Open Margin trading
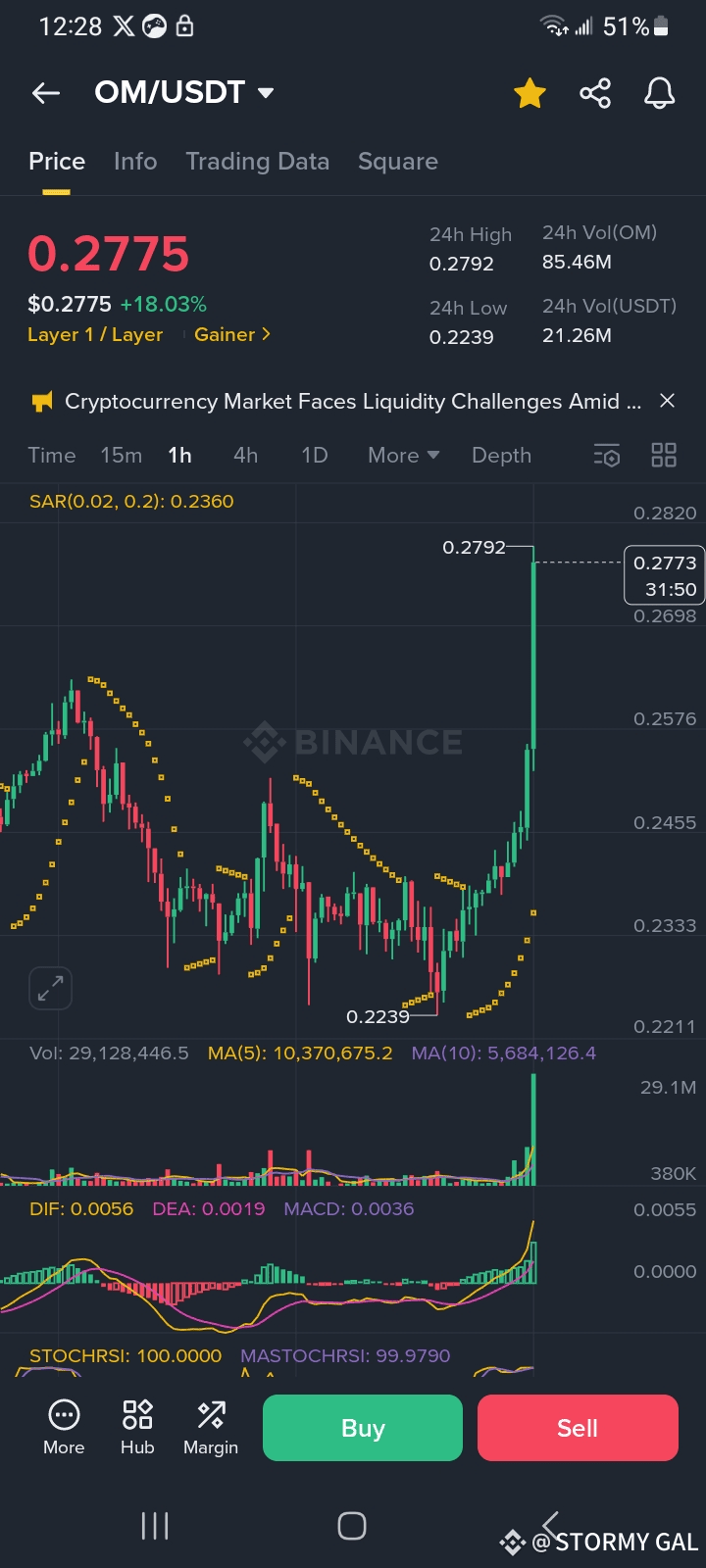Viewport: 706px width, 1568px height. click(x=211, y=1428)
